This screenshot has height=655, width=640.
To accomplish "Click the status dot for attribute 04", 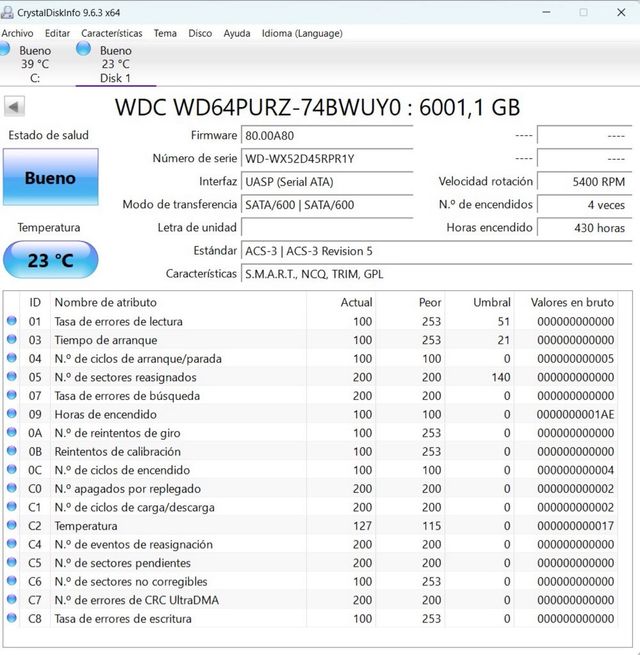I will pos(12,358).
